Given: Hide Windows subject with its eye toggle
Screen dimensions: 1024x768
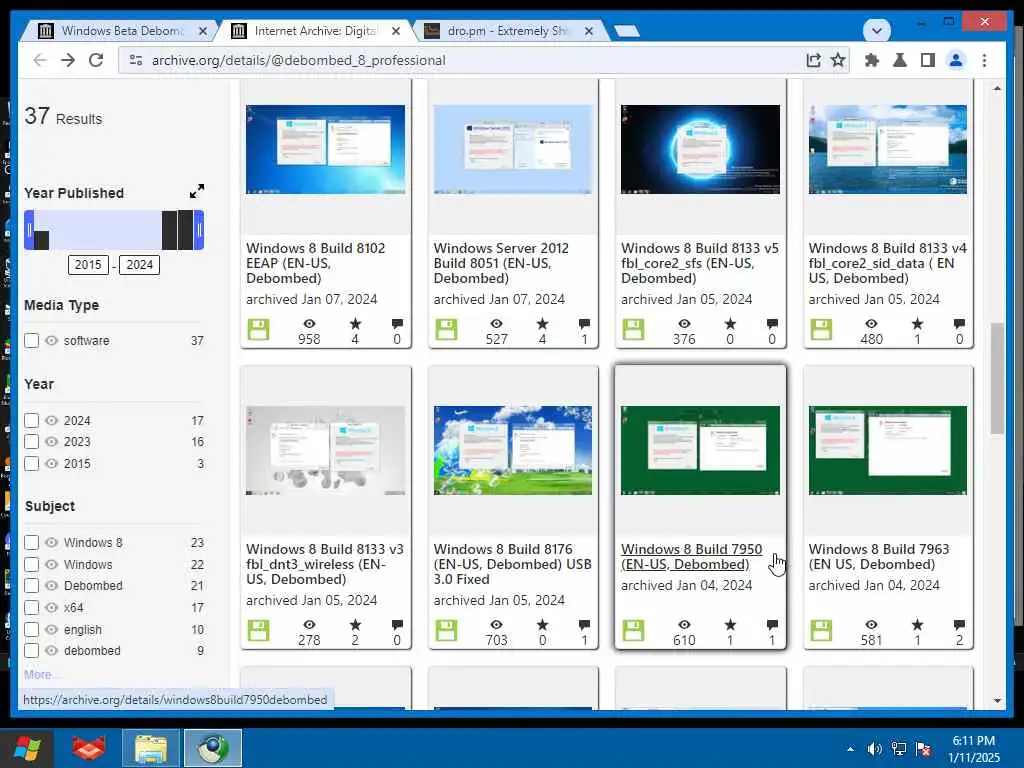Looking at the screenshot, I should tap(52, 564).
